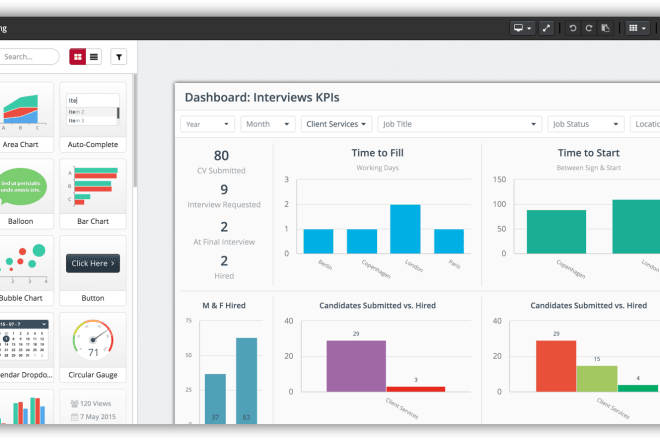Viewport: 660px width, 440px height.
Task: Switch widget list to list view
Action: click(94, 56)
